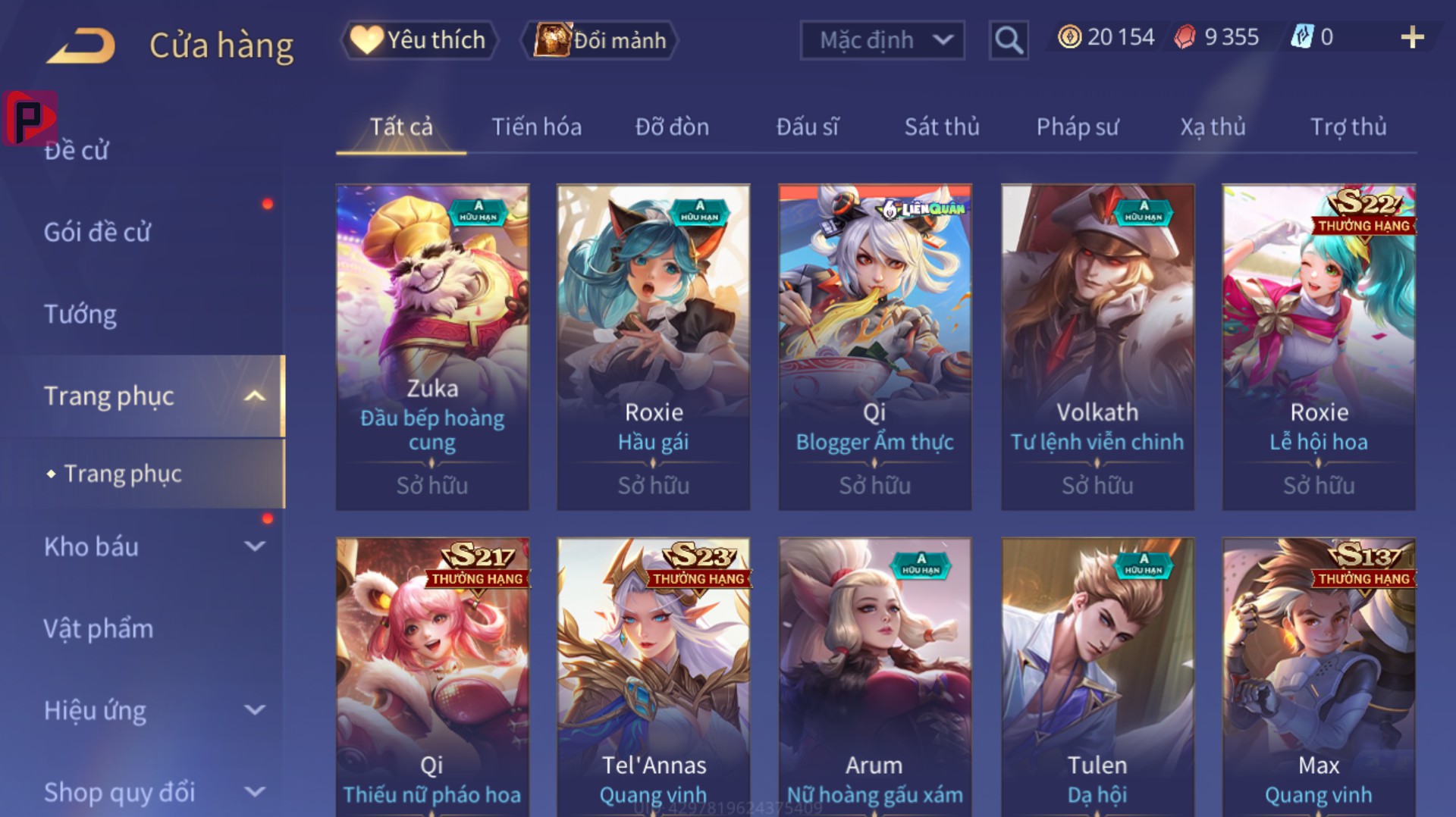Open Yêu thích favorites heart button
This screenshot has height=817, width=1456.
(419, 39)
